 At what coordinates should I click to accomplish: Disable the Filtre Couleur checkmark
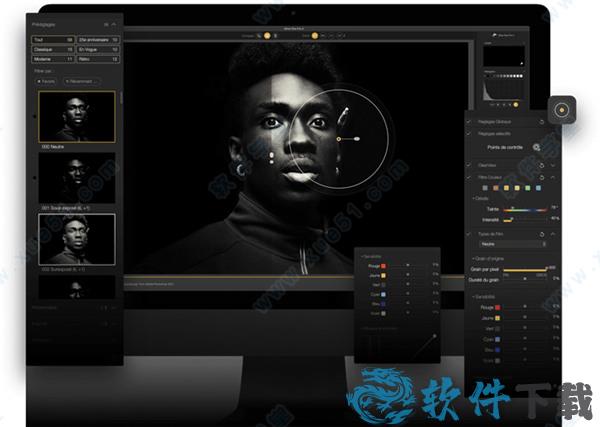[x=469, y=177]
